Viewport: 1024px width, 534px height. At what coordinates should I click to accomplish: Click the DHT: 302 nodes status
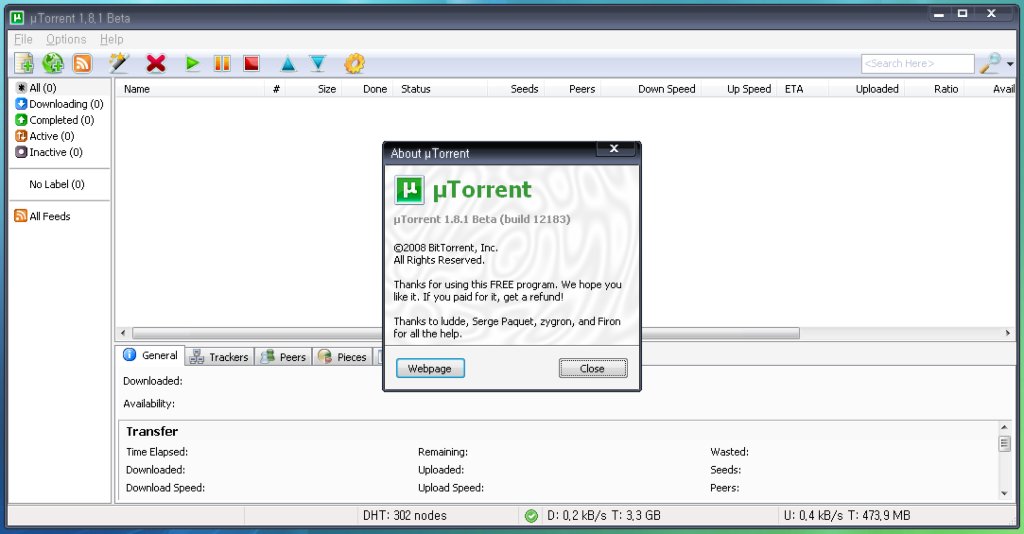[404, 515]
